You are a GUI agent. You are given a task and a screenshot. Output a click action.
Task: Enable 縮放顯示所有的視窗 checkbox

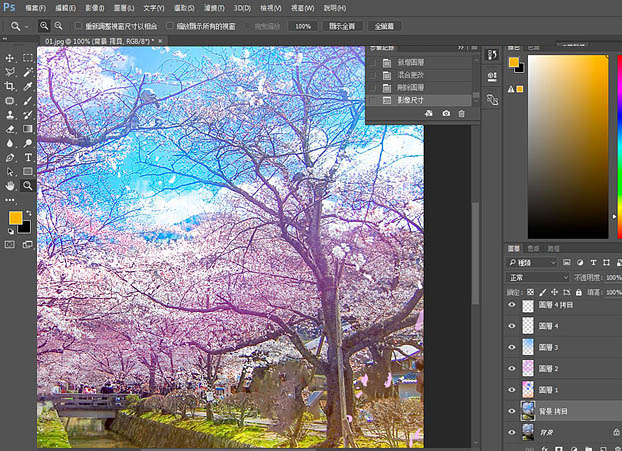click(168, 26)
